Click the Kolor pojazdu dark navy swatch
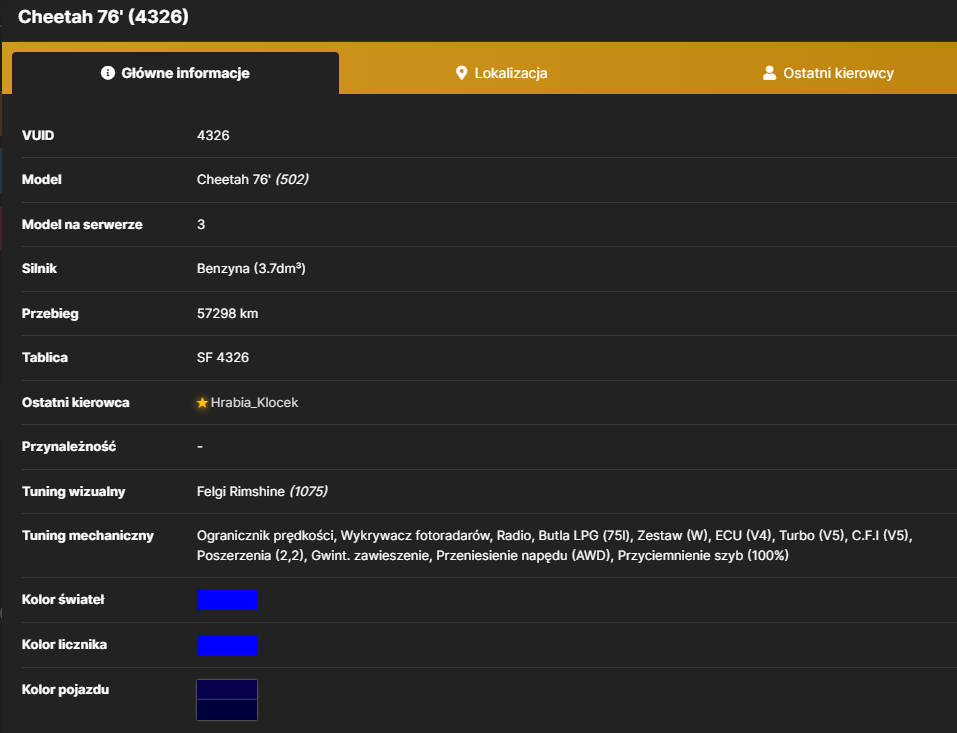 [x=227, y=700]
